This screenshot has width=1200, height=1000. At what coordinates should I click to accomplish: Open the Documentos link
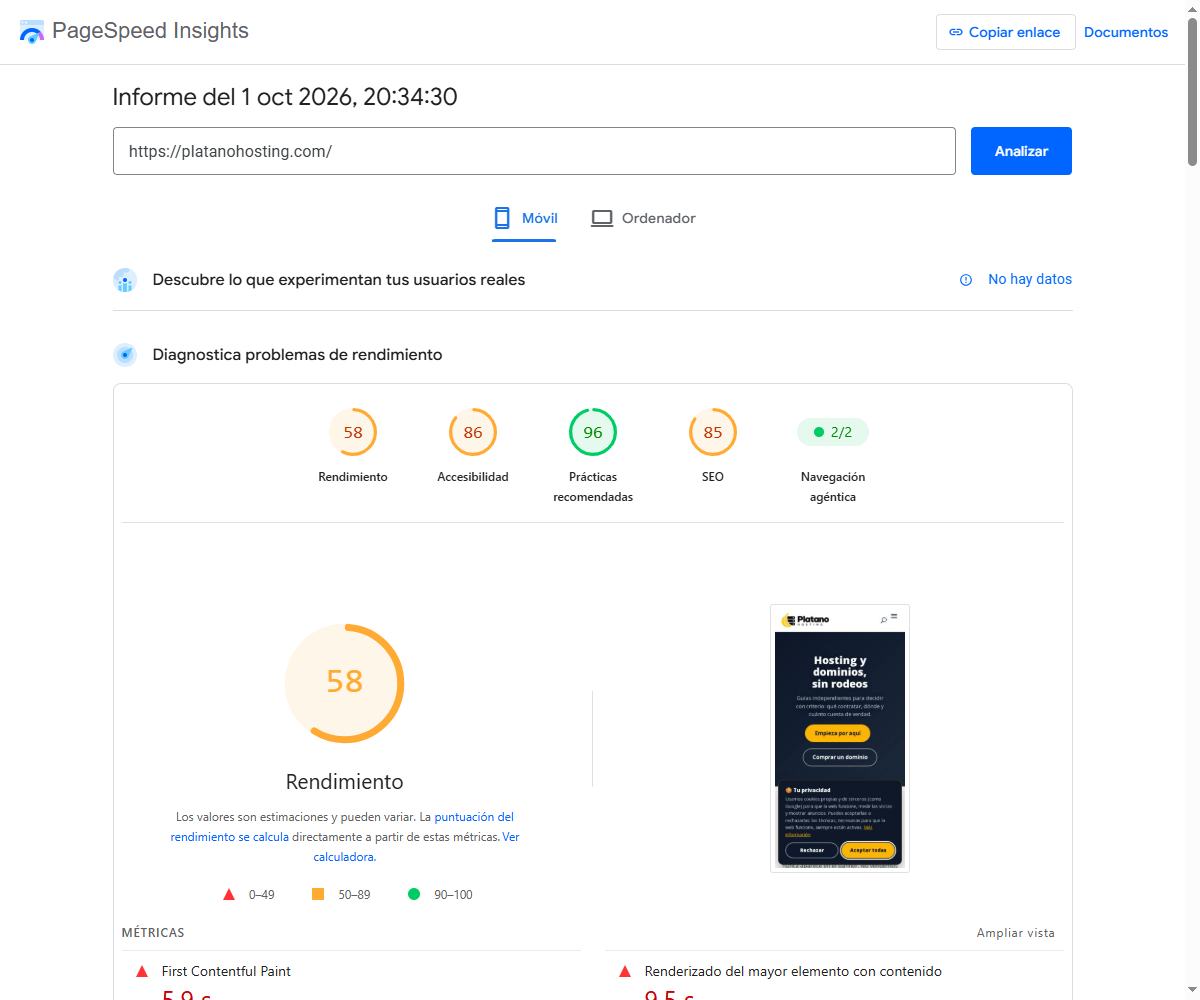pos(1126,32)
